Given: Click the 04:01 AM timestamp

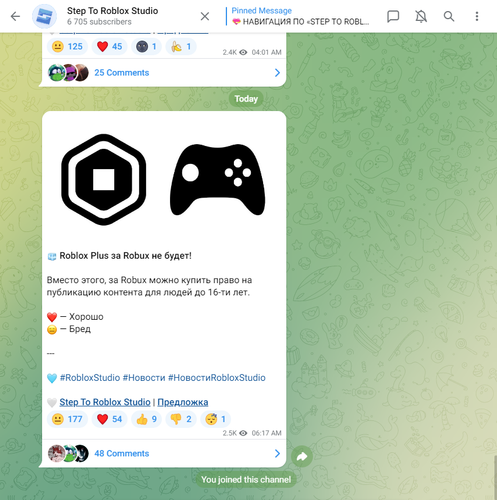Looking at the screenshot, I should coord(266,52).
